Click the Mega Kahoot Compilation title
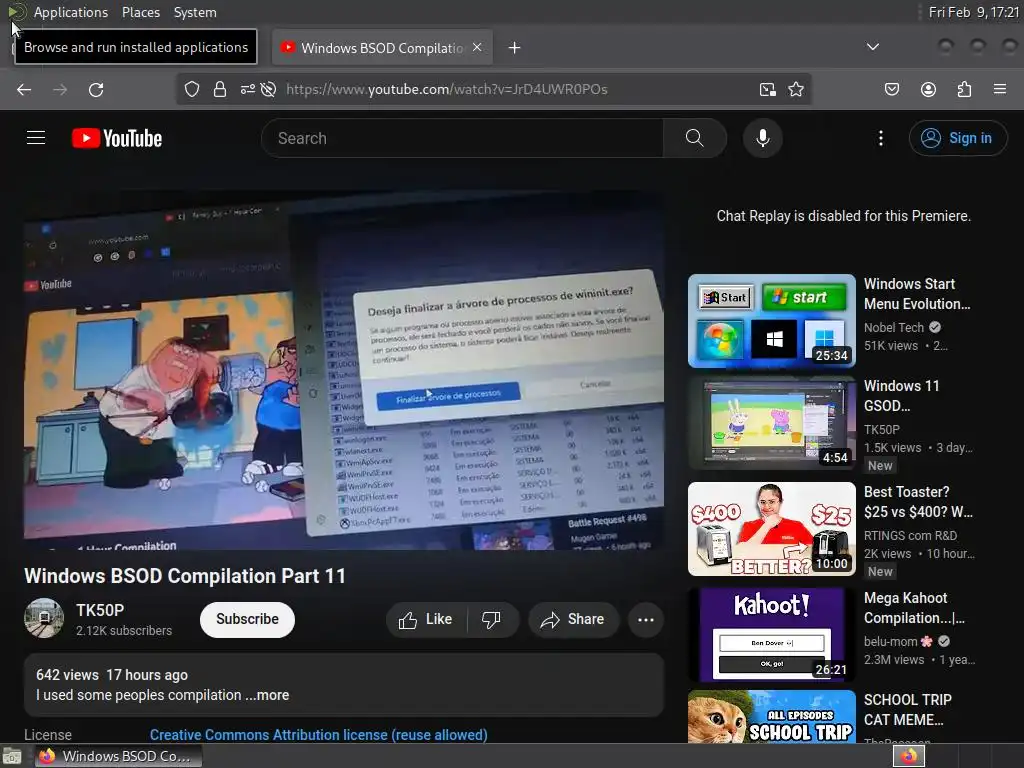 (914, 608)
